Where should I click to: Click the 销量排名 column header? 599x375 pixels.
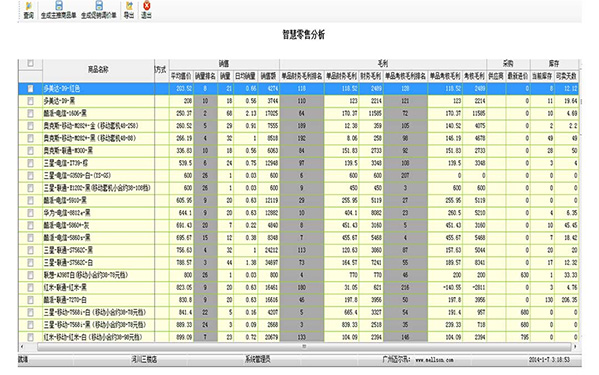tap(206, 76)
